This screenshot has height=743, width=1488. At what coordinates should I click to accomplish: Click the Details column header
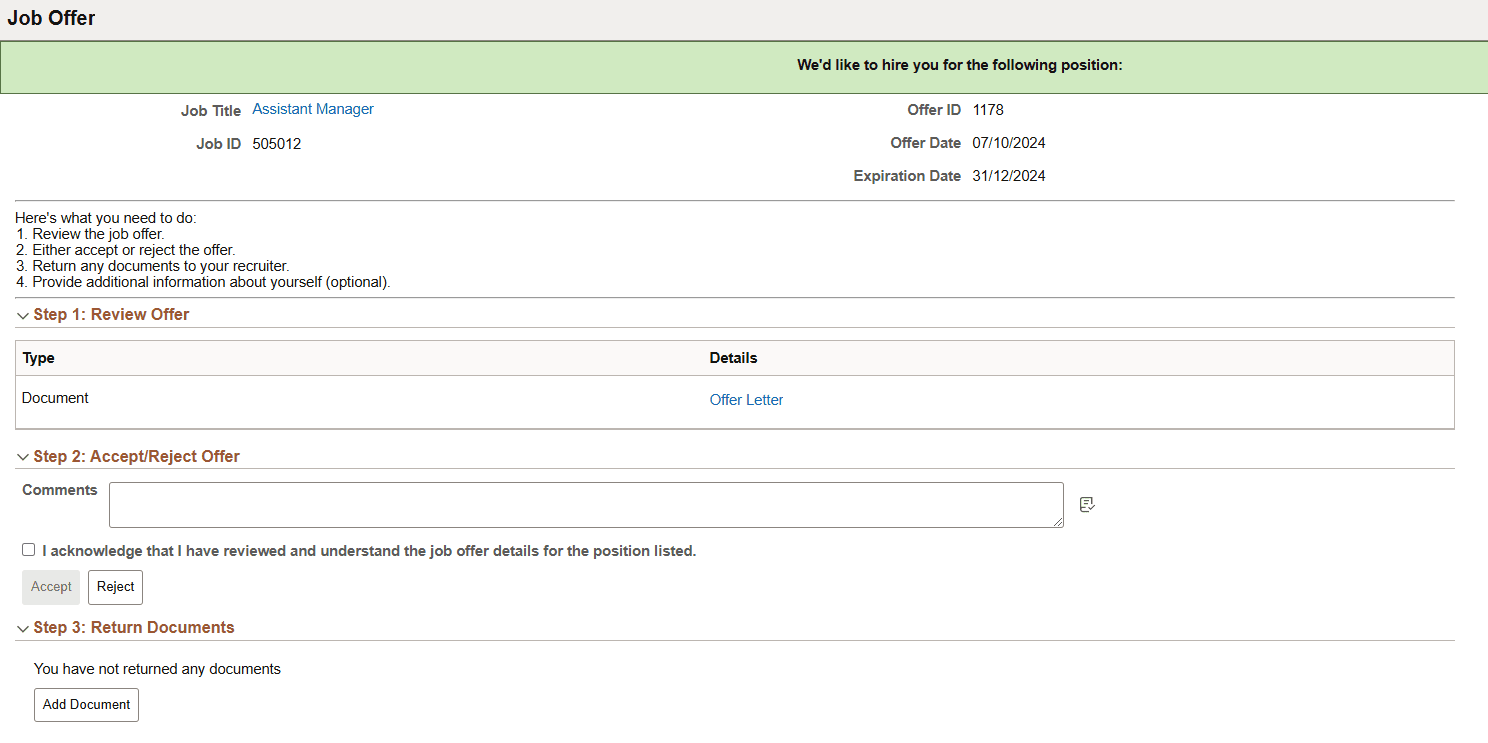coord(733,357)
